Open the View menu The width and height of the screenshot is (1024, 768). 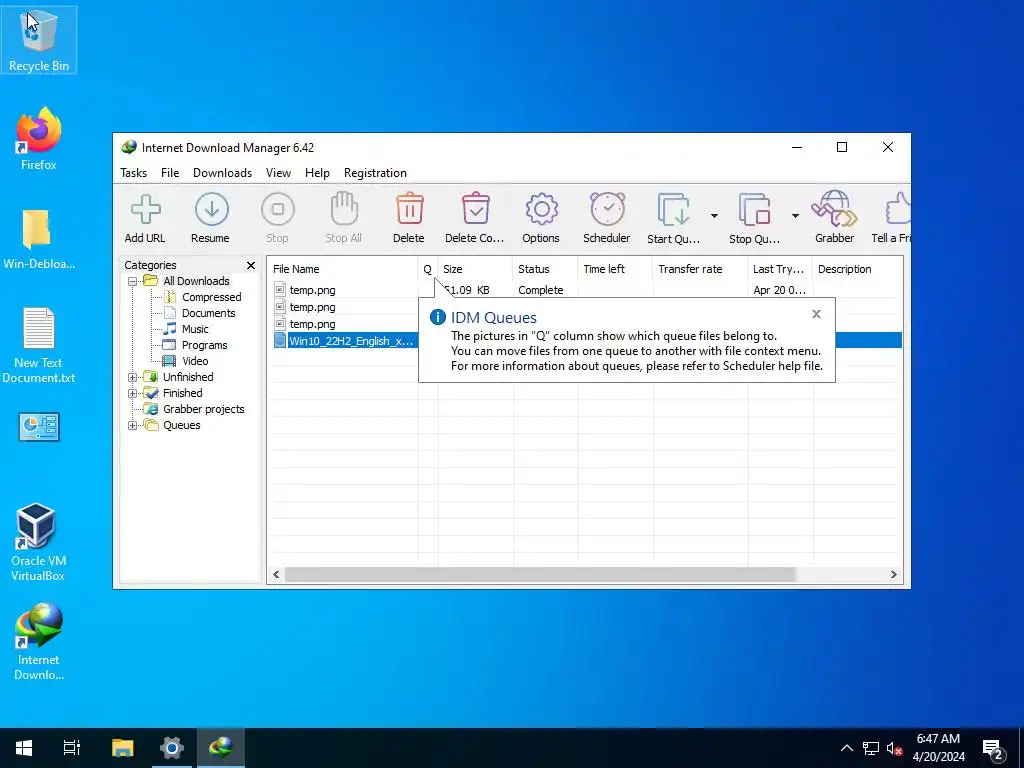[278, 173]
